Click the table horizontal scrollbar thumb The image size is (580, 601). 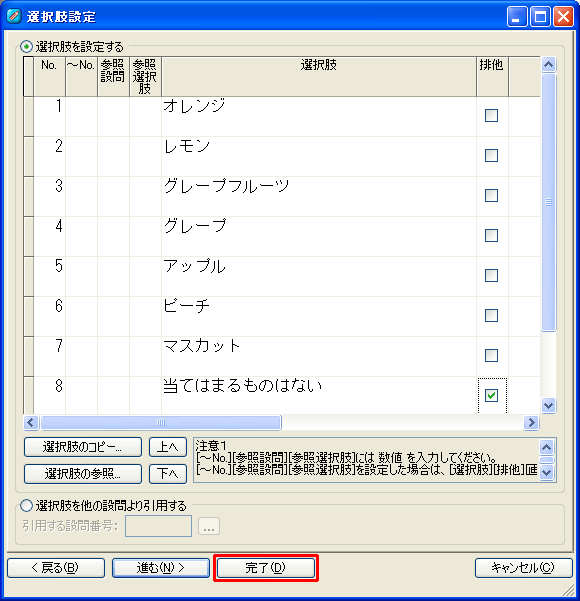pos(161,422)
